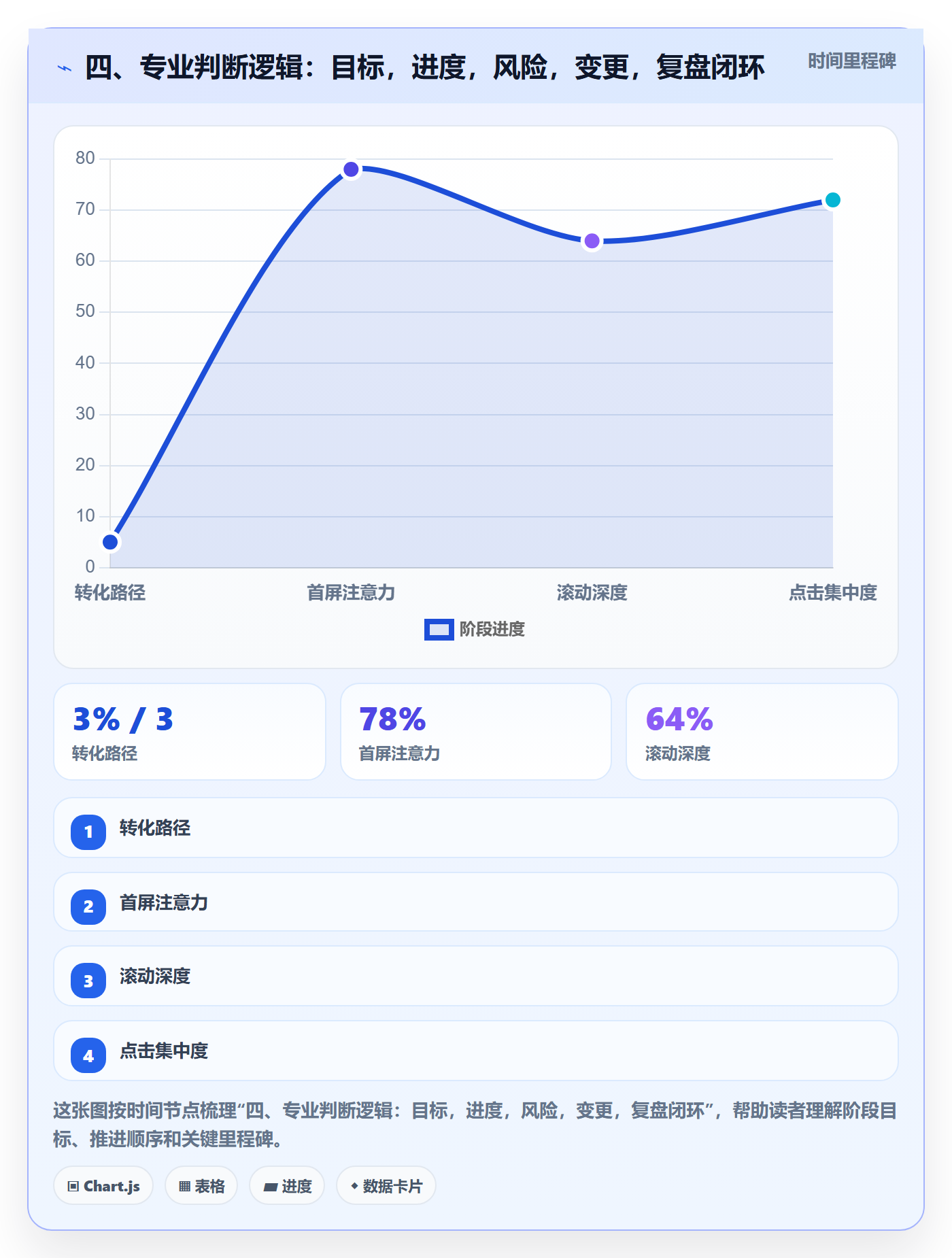Screen dimensions: 952x1258
Task: Select step badge number 3
Action: click(88, 981)
